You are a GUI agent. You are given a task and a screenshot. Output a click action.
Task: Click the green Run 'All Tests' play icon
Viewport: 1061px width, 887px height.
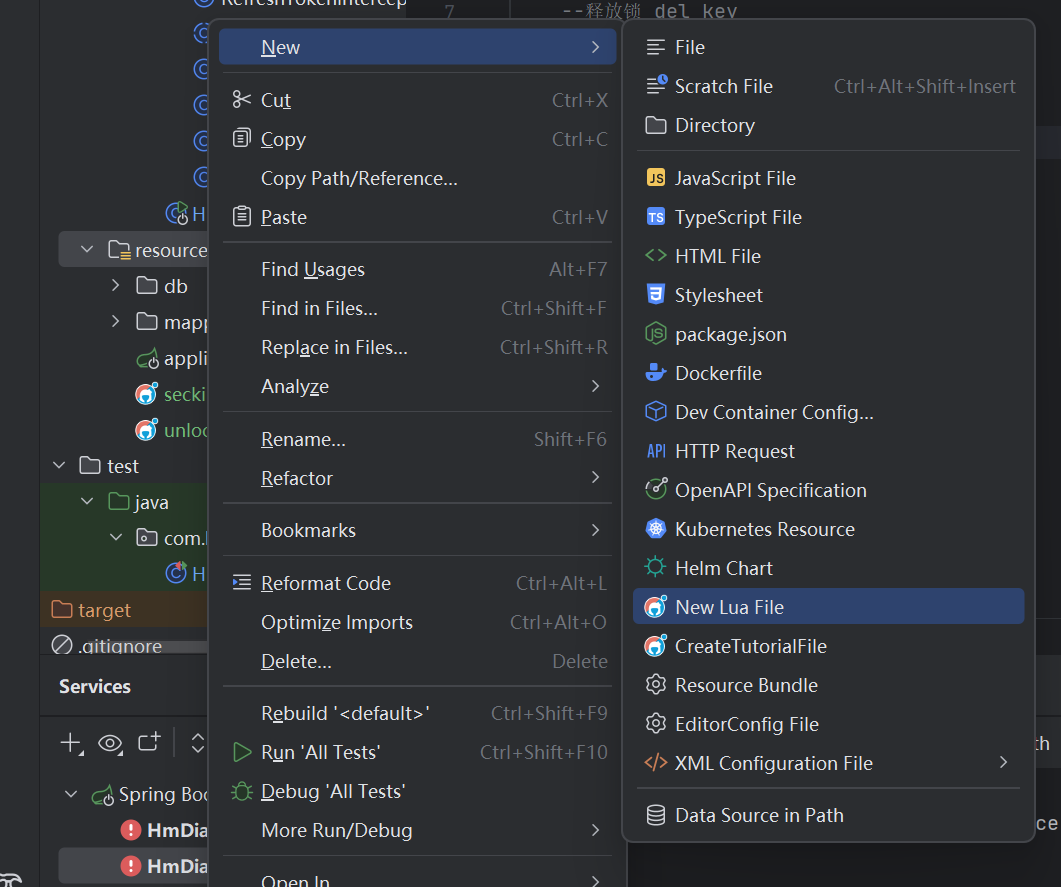(242, 752)
